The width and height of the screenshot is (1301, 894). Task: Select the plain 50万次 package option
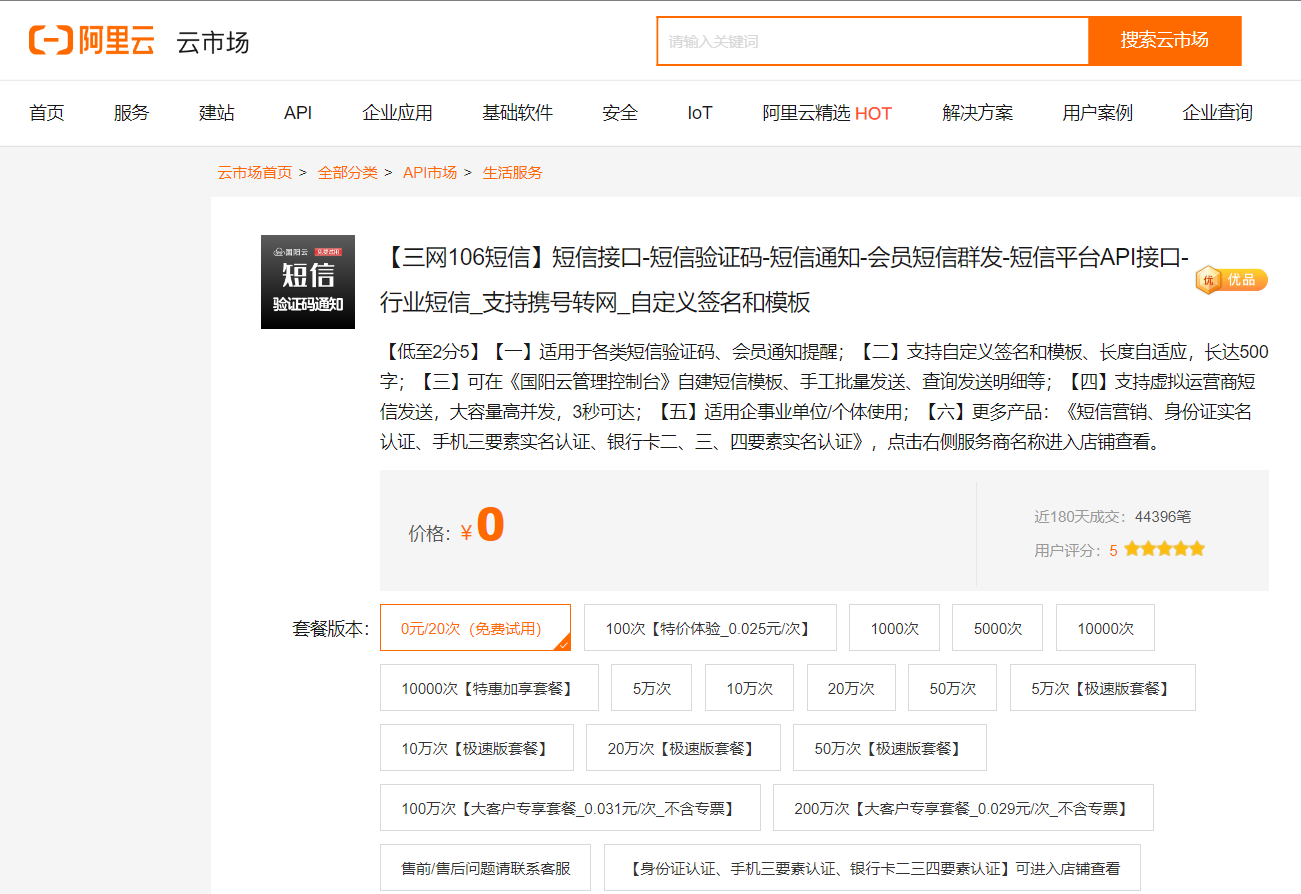953,688
